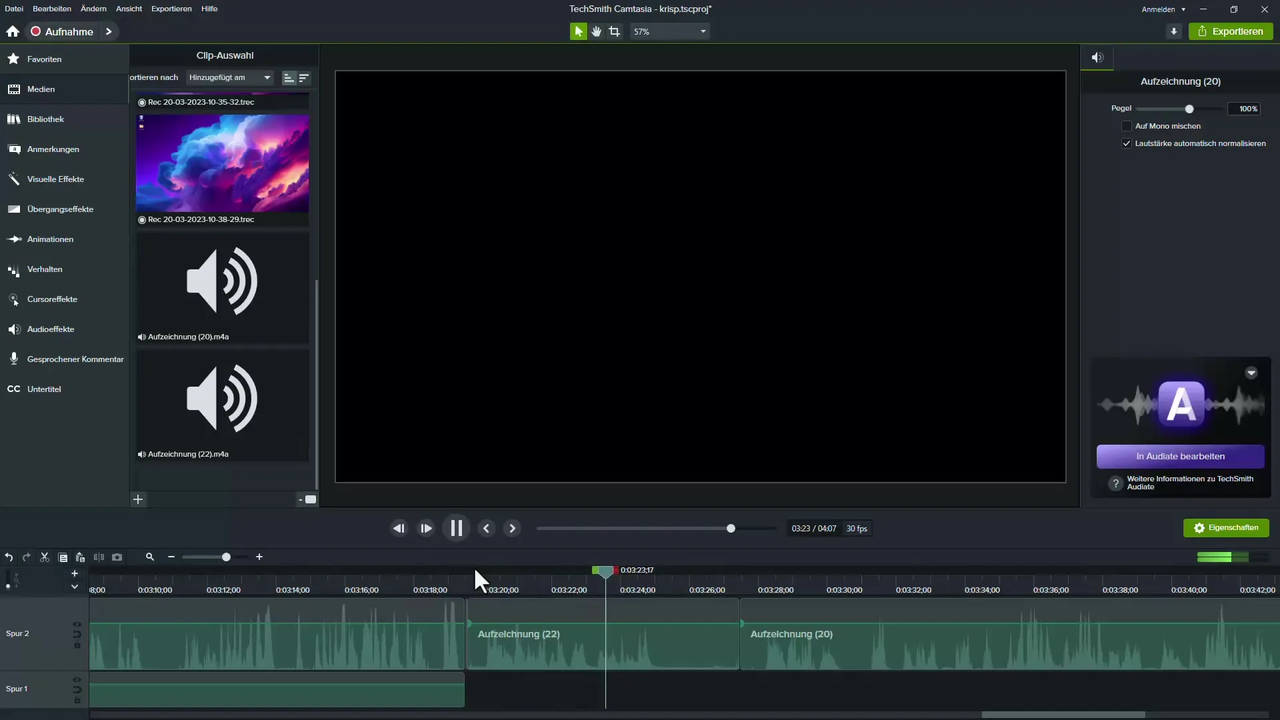Select the Pan hand tool
The image size is (1280, 720).
point(596,31)
